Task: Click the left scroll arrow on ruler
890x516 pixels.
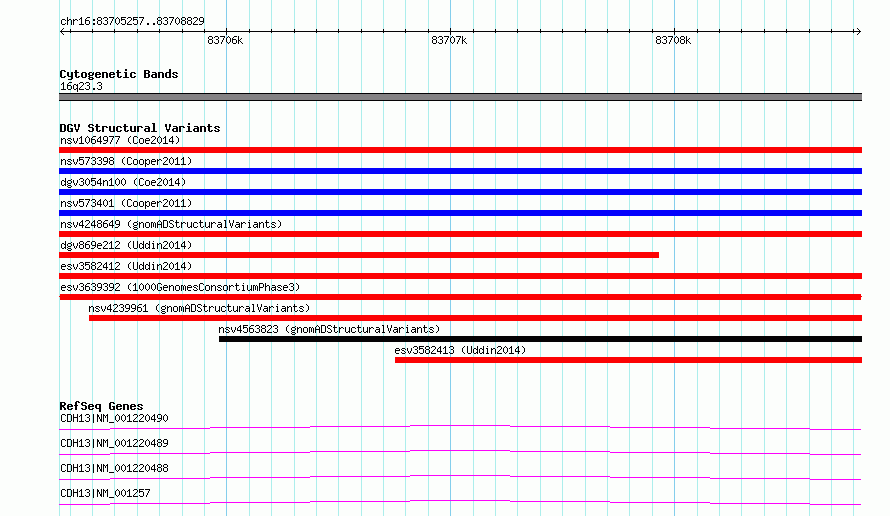Action: tap(62, 32)
